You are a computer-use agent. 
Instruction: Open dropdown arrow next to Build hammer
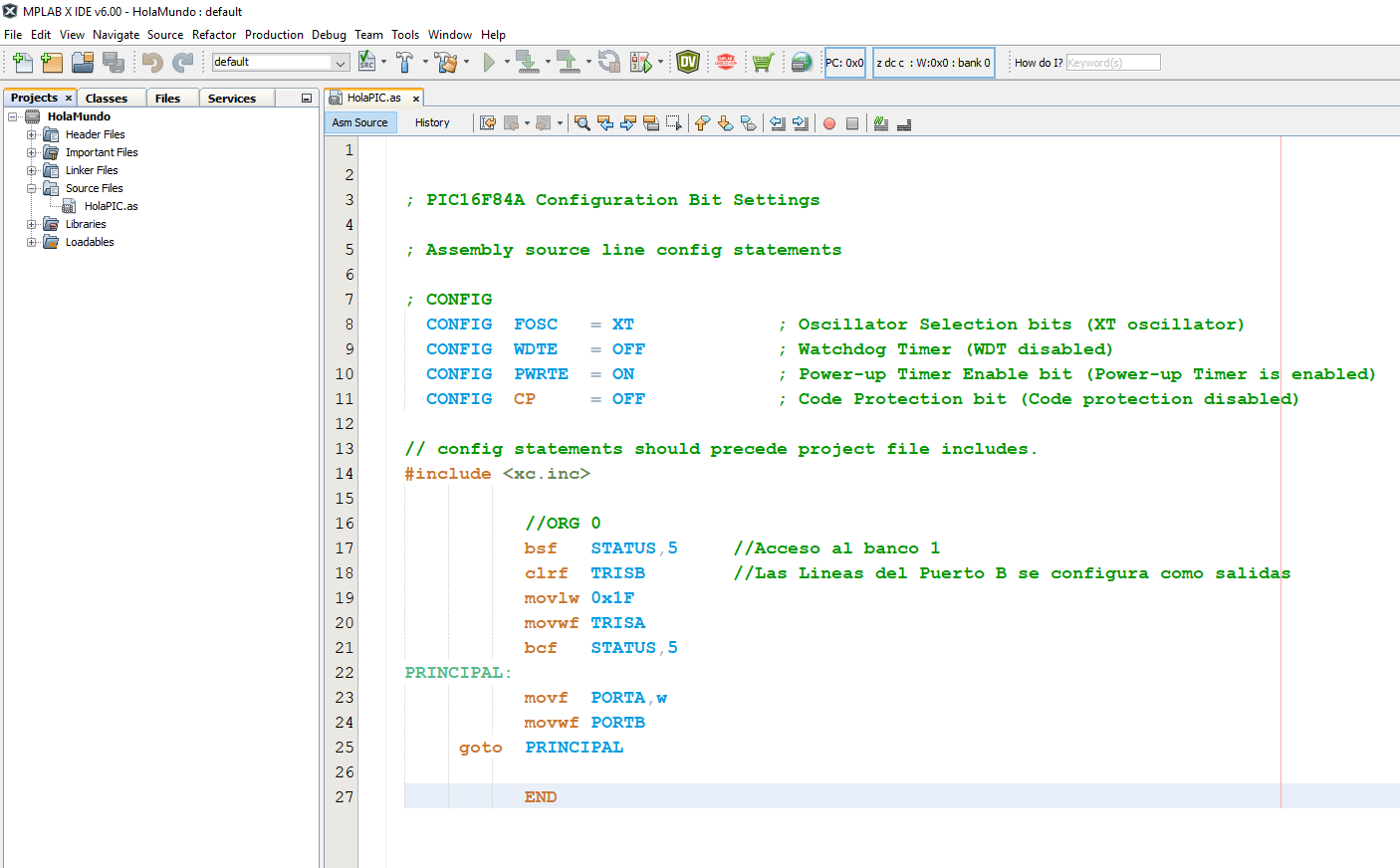425,62
